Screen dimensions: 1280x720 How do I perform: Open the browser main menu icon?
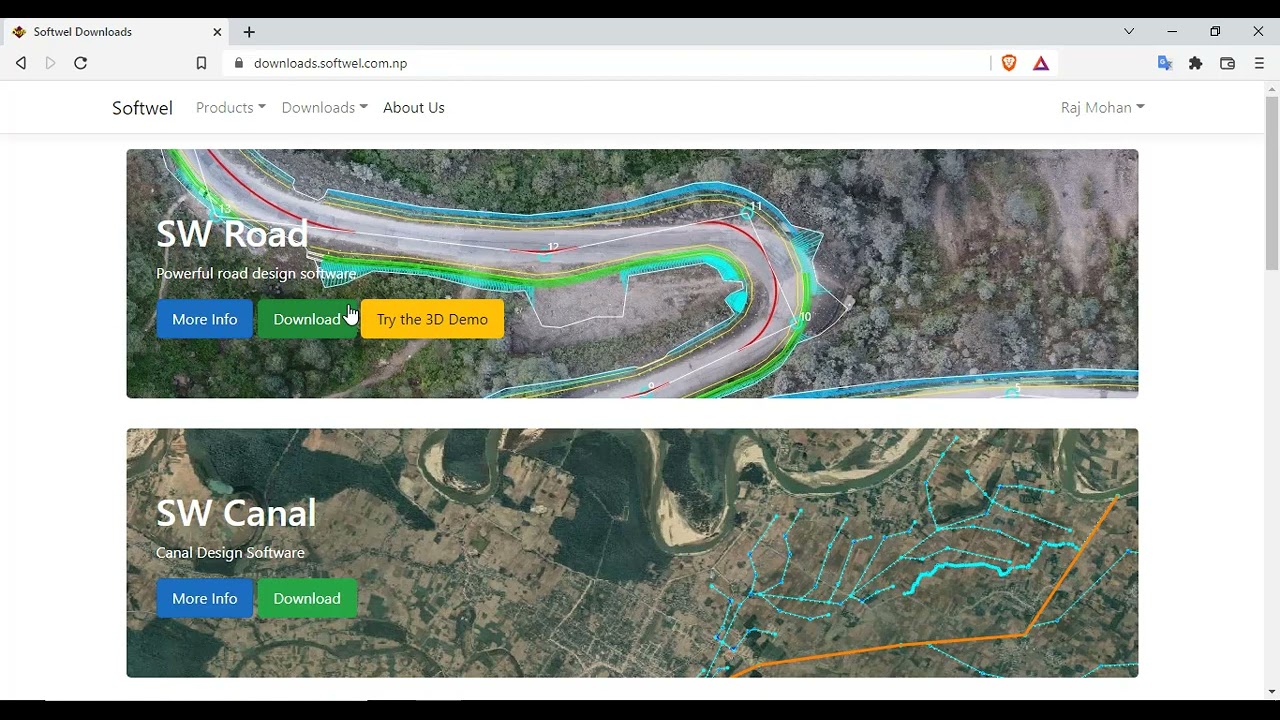[x=1260, y=63]
